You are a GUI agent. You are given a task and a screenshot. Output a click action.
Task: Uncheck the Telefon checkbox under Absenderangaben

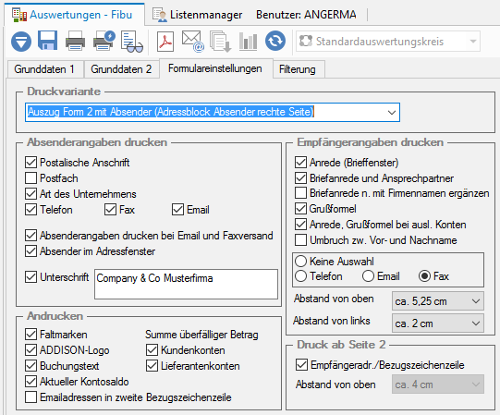point(31,210)
